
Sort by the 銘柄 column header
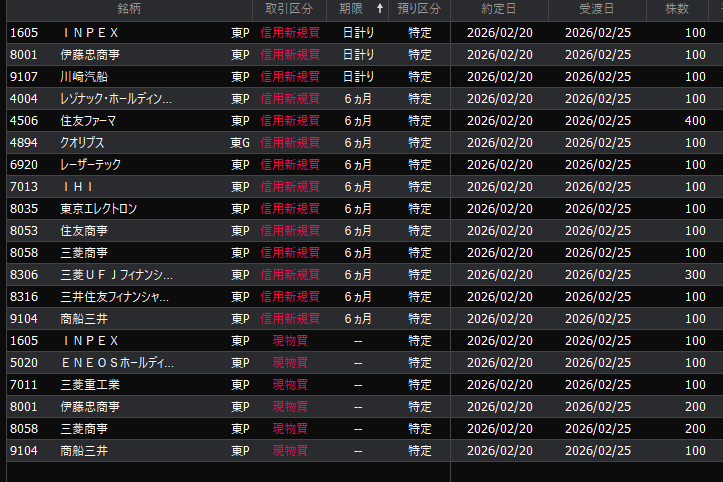click(x=127, y=8)
